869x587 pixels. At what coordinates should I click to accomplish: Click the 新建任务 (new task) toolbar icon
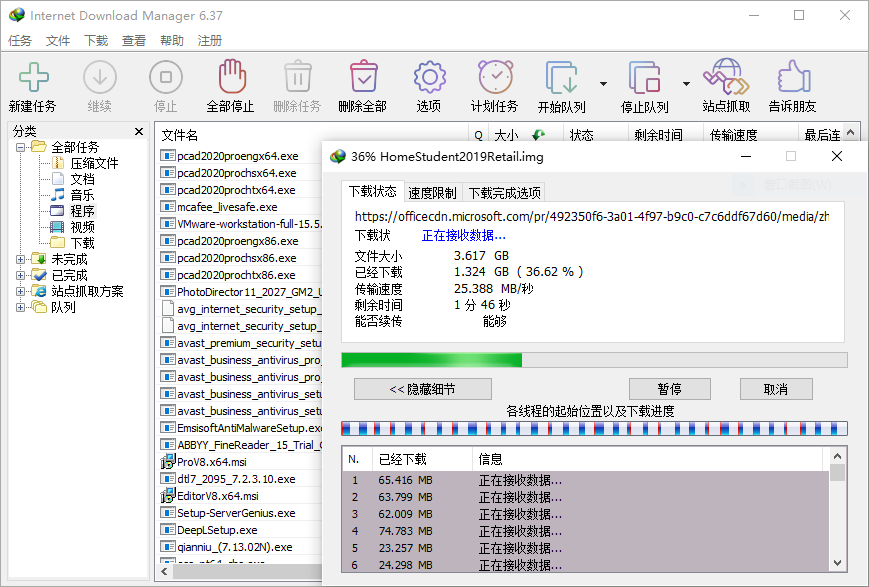33,79
